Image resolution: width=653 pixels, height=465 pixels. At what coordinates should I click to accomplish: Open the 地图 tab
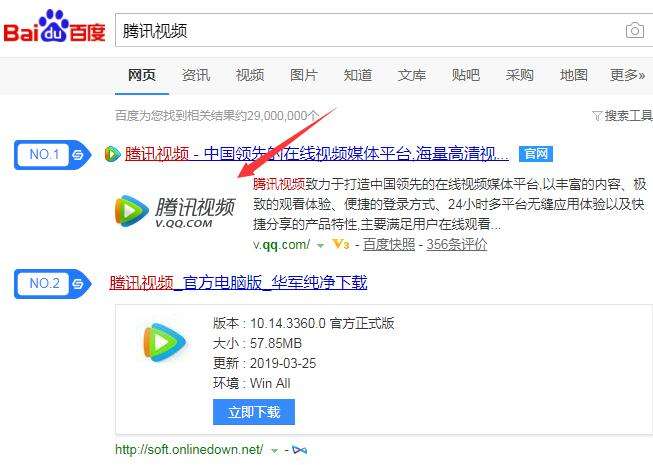pyautogui.click(x=574, y=75)
